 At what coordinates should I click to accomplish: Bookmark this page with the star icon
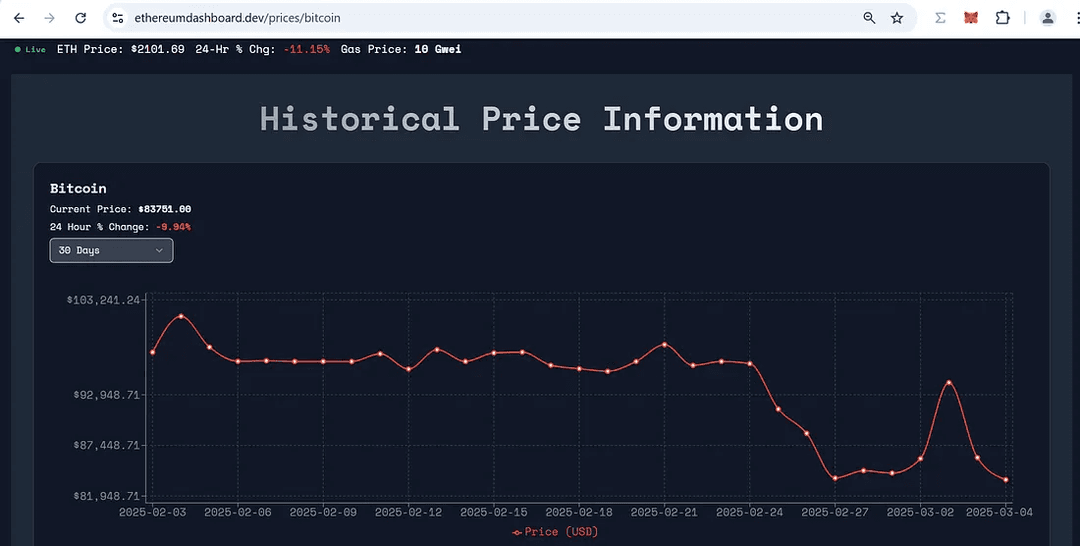click(897, 18)
